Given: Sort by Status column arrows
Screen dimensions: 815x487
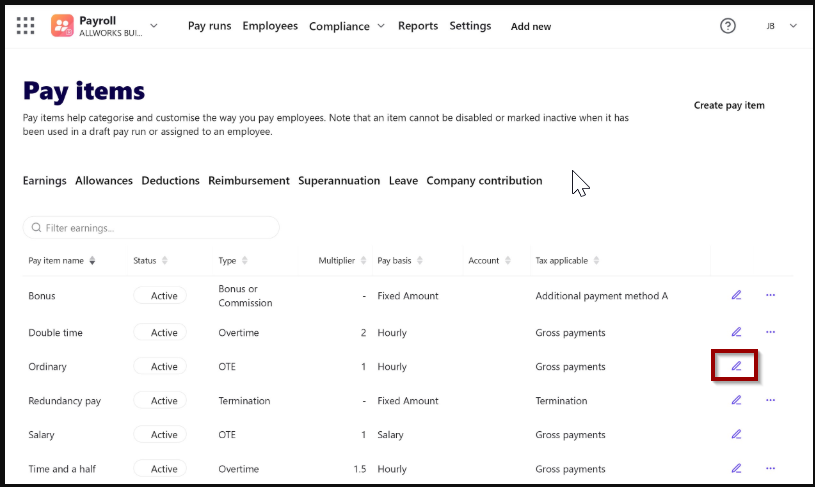Looking at the screenshot, I should click(165, 260).
